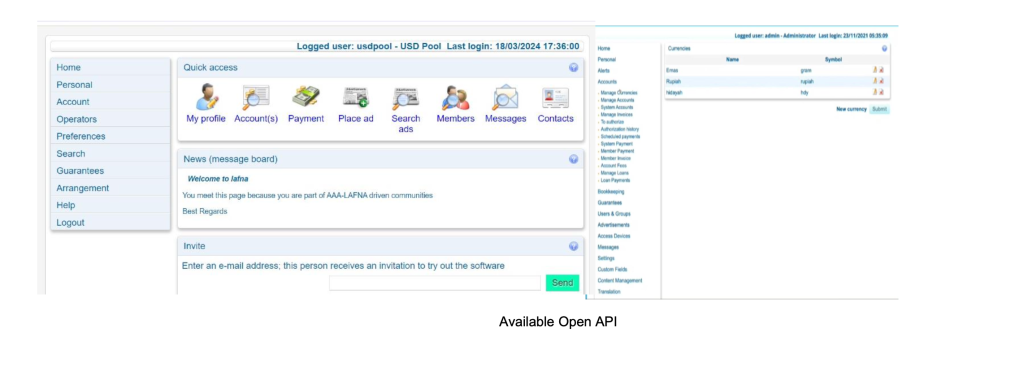Open Home in the usdpool member menu
Screen dimensions: 1024x372
tap(110, 67)
